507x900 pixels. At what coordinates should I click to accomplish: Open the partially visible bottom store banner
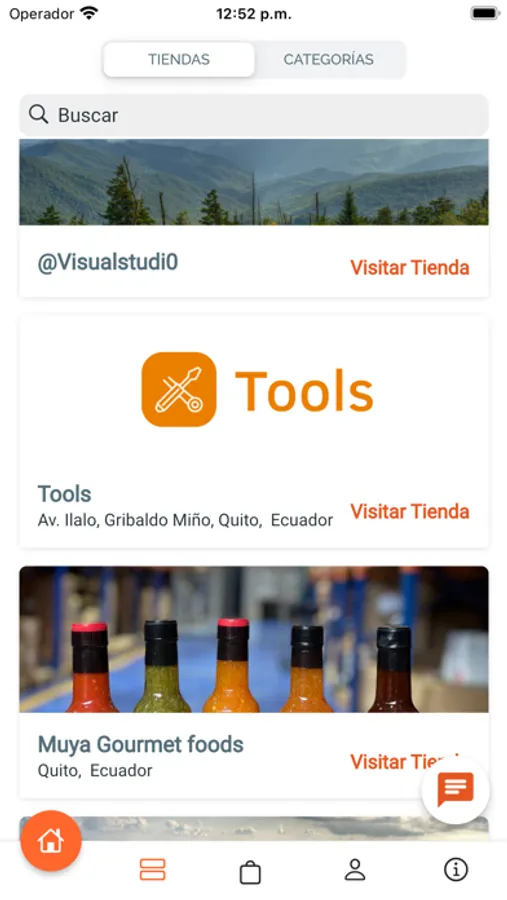254,828
